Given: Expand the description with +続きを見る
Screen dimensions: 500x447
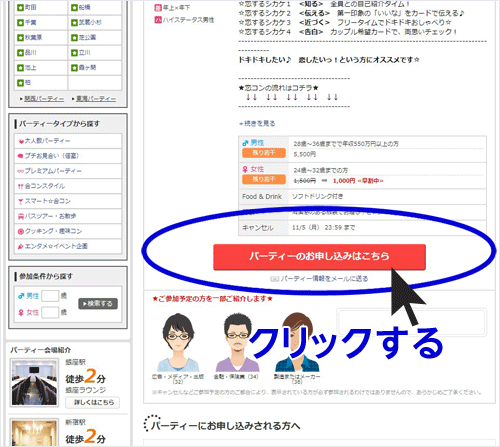Looking at the screenshot, I should (x=257, y=124).
